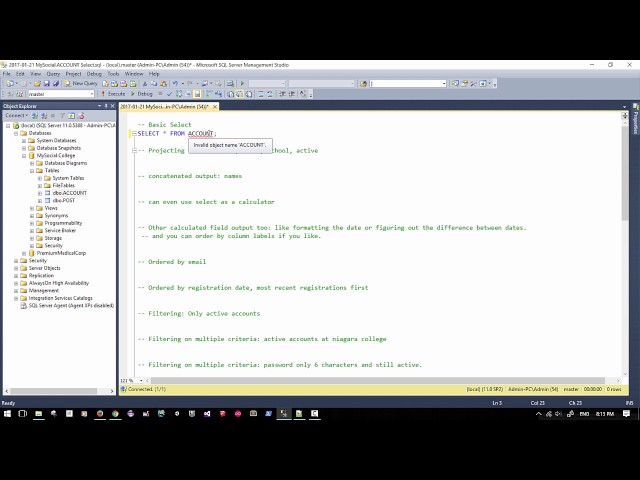Image resolution: width=640 pixels, height=480 pixels.
Task: Click the Save All icon
Action: coord(56,83)
